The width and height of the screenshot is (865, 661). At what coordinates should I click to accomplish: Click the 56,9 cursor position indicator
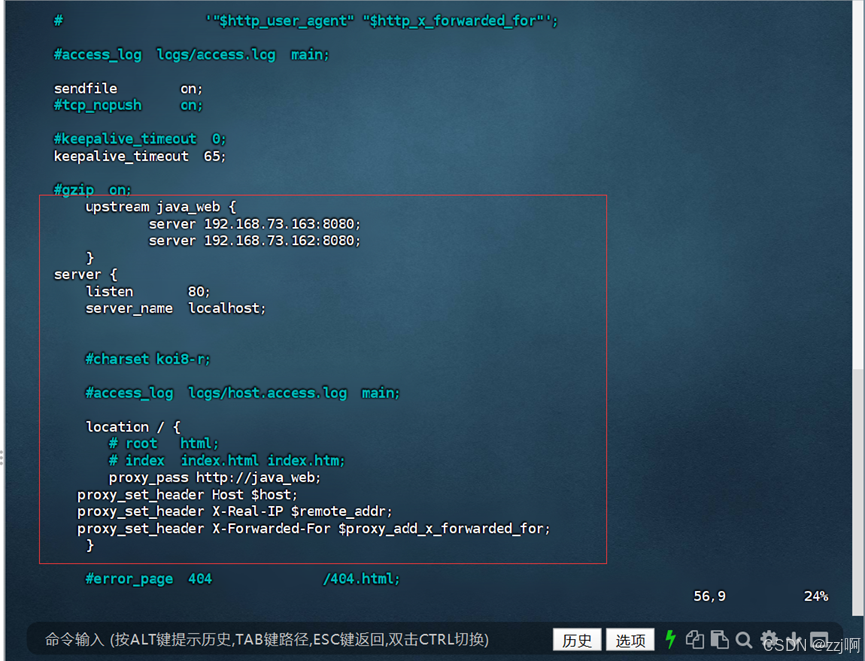pyautogui.click(x=709, y=595)
